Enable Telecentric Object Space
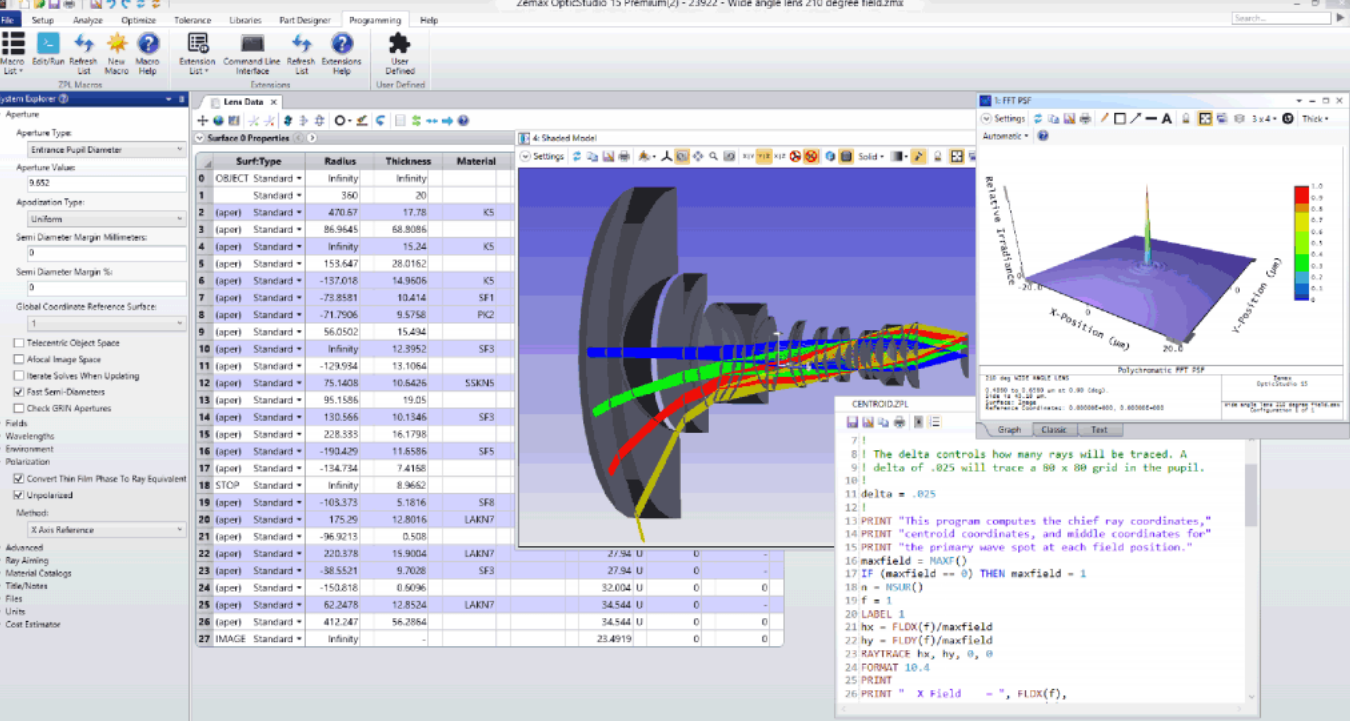This screenshot has height=721, width=1350. click(19, 343)
